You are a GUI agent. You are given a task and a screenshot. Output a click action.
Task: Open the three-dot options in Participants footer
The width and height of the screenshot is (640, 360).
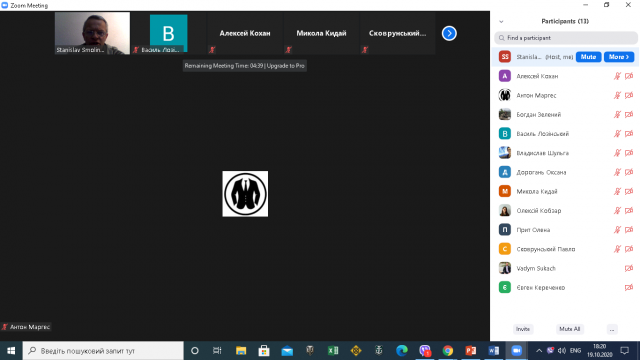click(x=612, y=329)
